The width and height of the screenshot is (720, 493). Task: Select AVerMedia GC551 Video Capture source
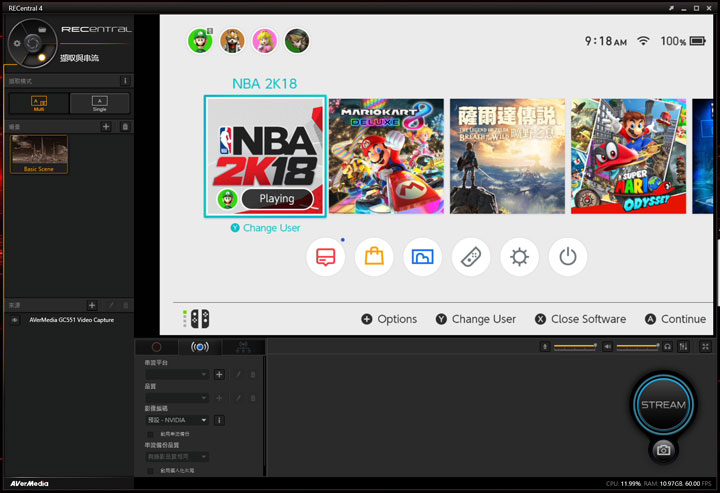[72, 320]
